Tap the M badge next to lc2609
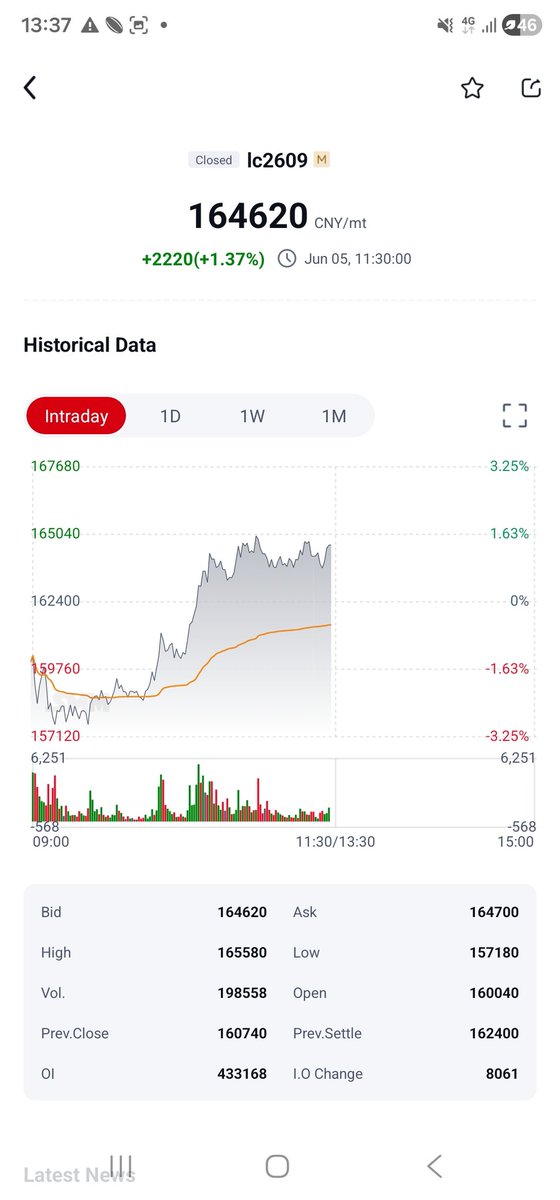560x1200 pixels. coord(321,160)
